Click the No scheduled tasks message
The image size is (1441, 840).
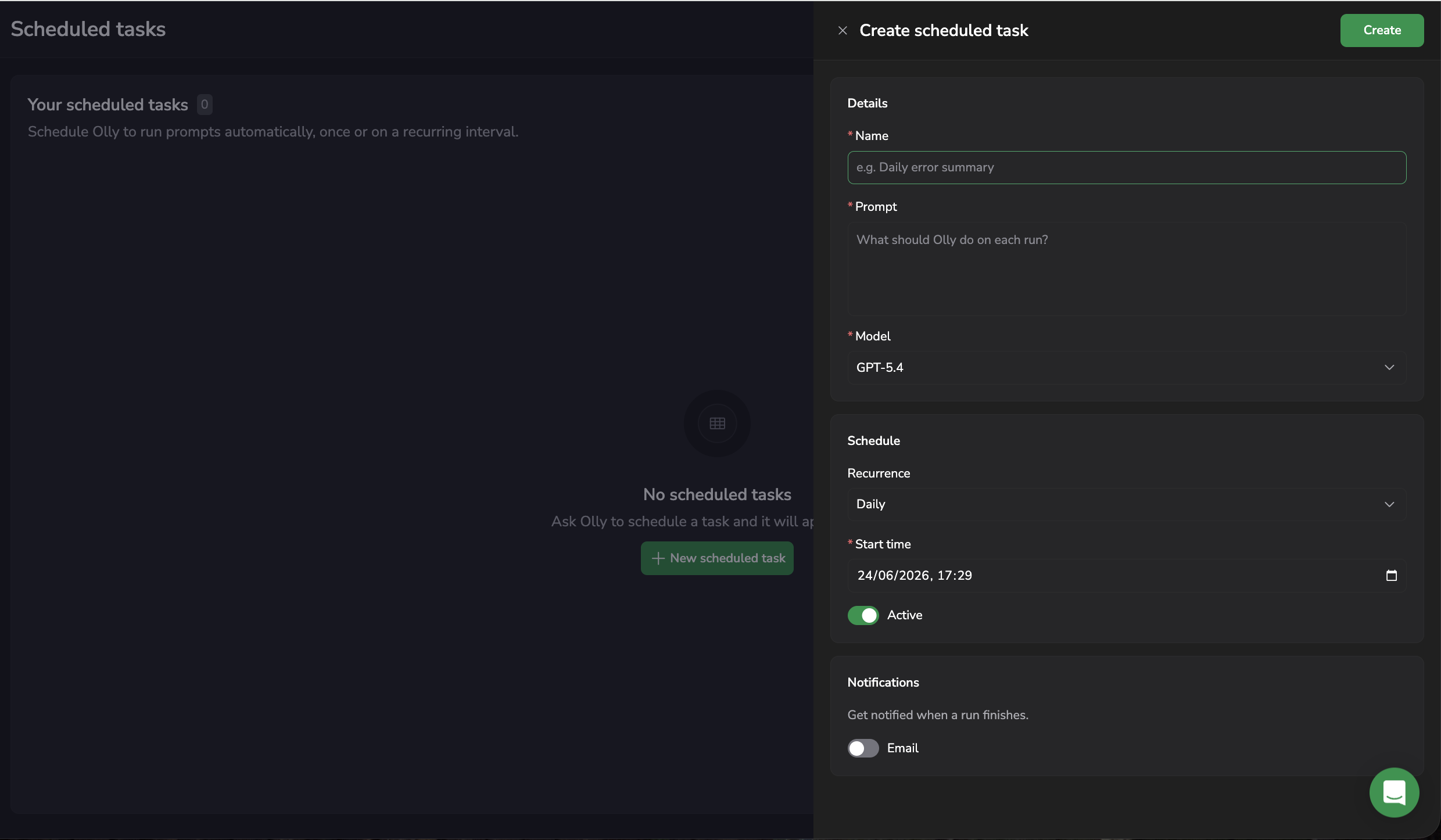tap(717, 494)
